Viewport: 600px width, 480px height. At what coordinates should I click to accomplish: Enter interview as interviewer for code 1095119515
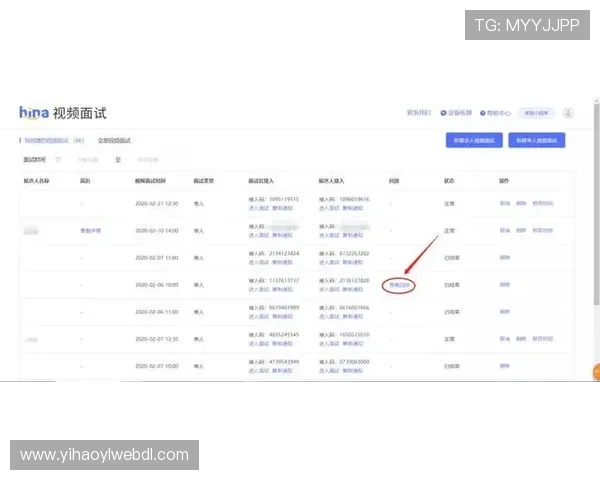[x=259, y=208]
